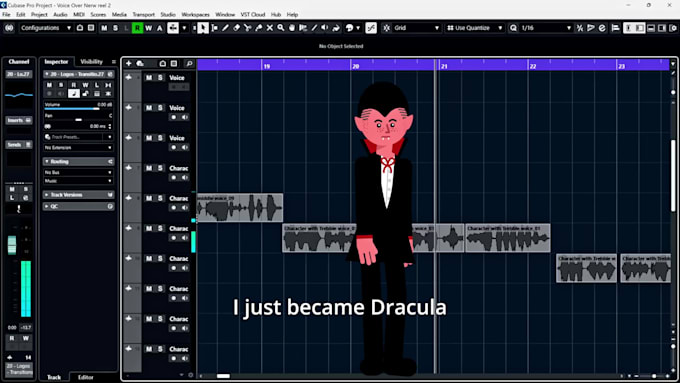Open track presets cloud icon in track list

[x=140, y=63]
